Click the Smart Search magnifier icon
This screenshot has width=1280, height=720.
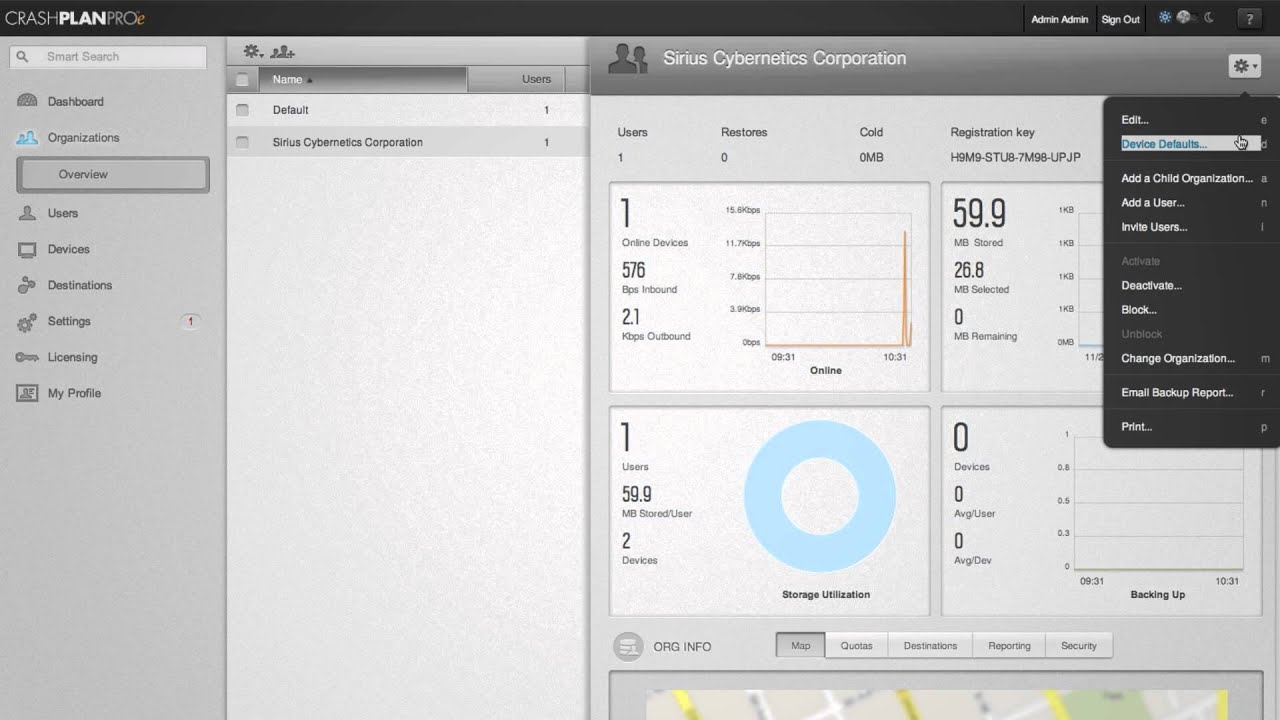pos(23,57)
